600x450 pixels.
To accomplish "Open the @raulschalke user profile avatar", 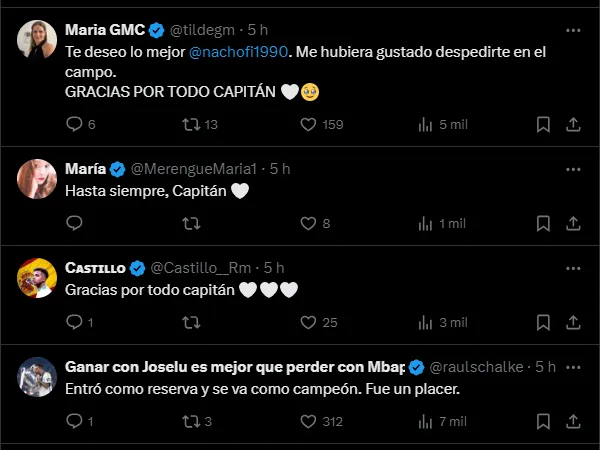I will 36,377.
